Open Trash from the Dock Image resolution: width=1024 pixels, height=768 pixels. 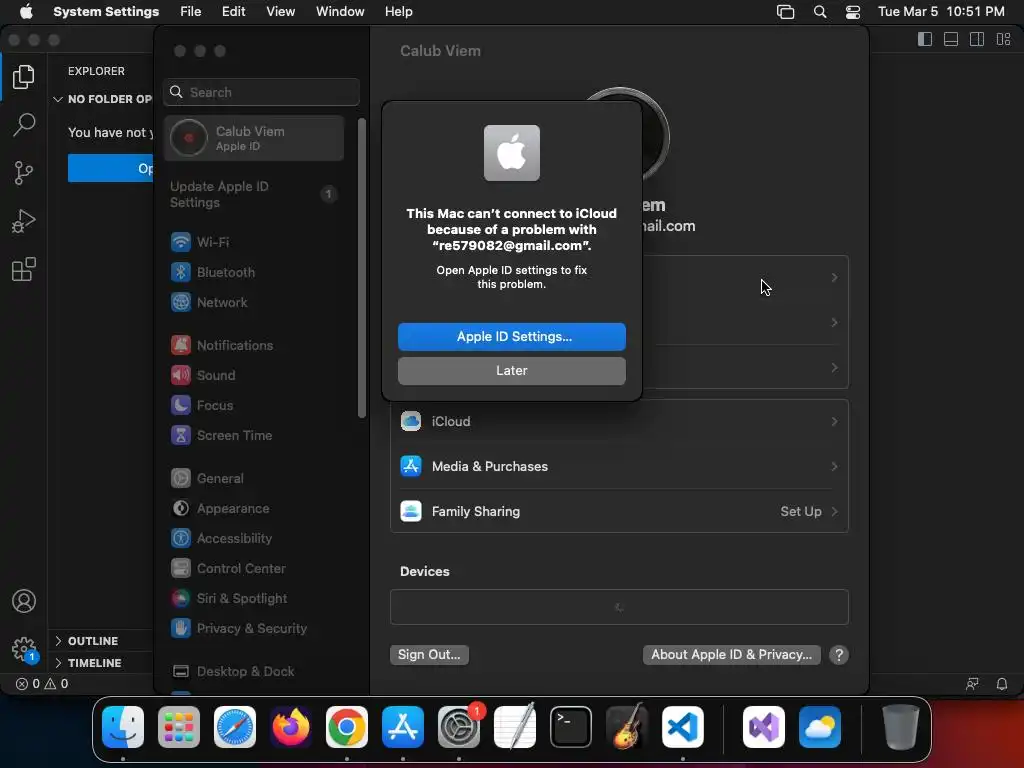click(x=901, y=727)
